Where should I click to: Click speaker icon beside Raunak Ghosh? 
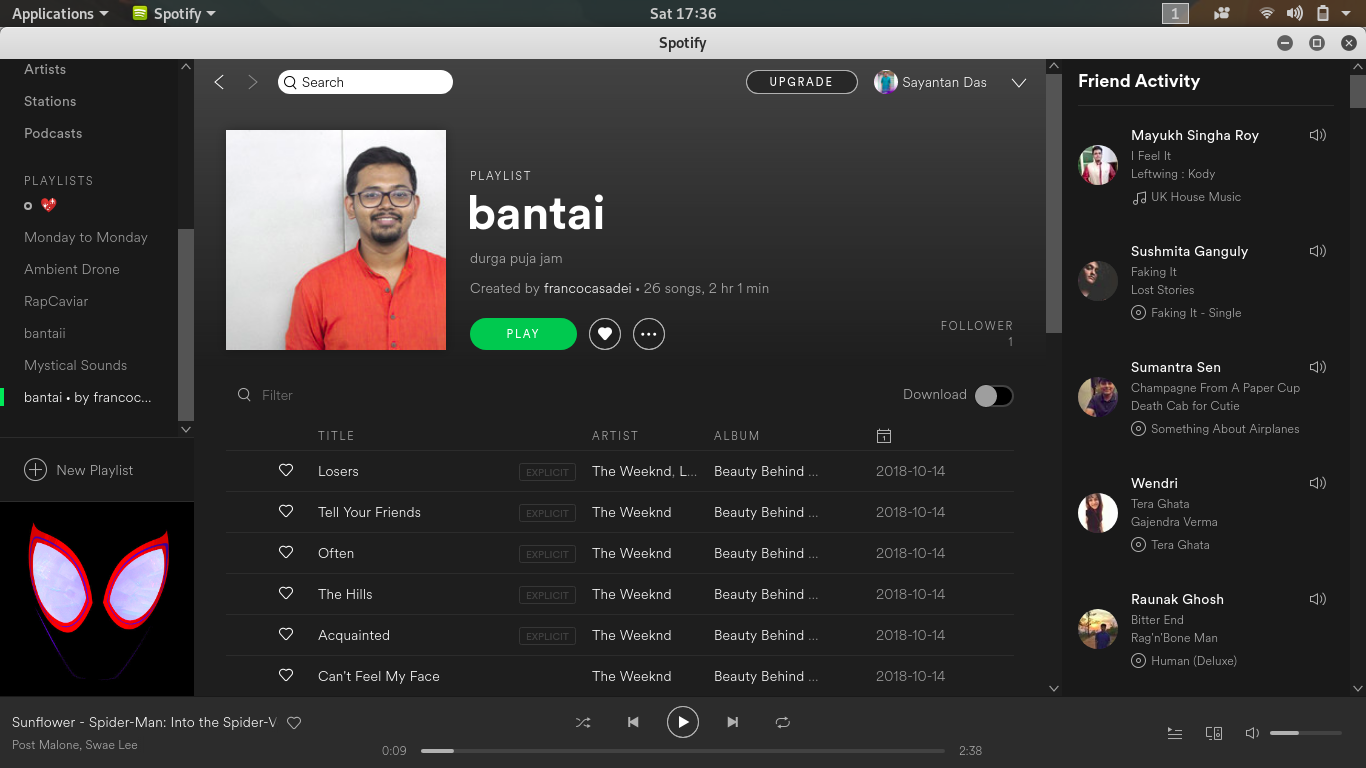pyautogui.click(x=1318, y=599)
